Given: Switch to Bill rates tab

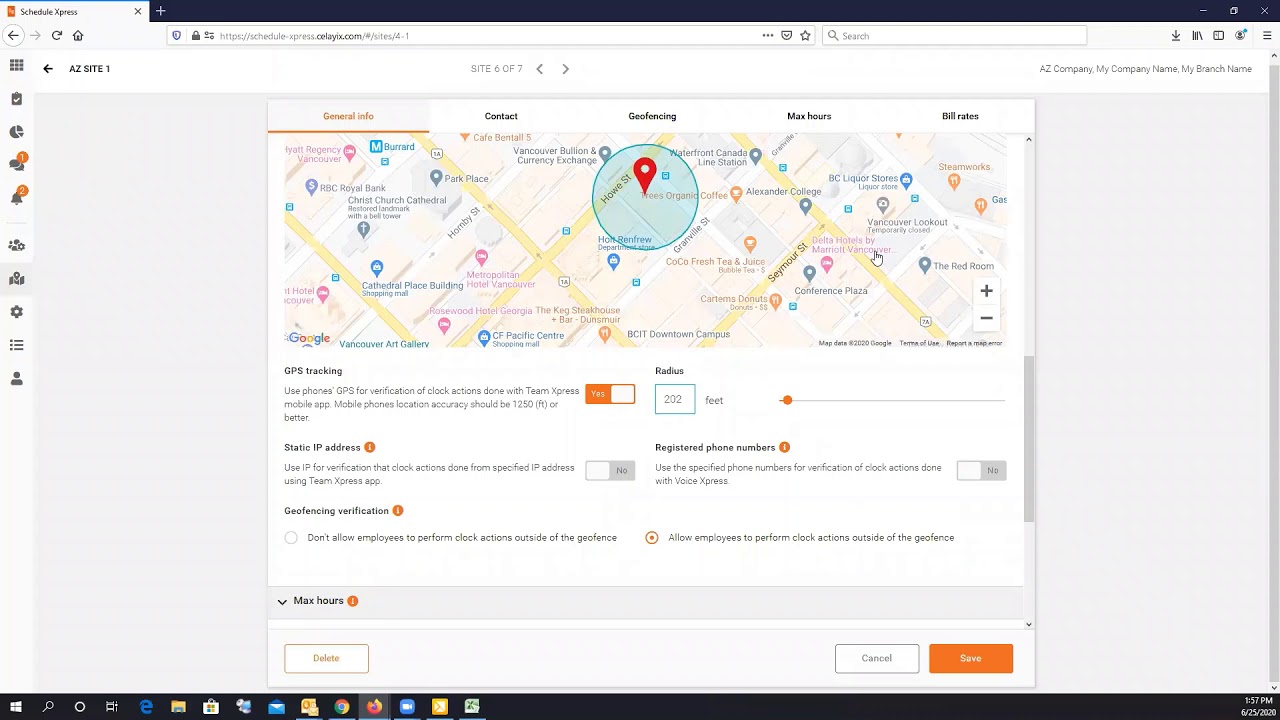Looking at the screenshot, I should point(960,116).
